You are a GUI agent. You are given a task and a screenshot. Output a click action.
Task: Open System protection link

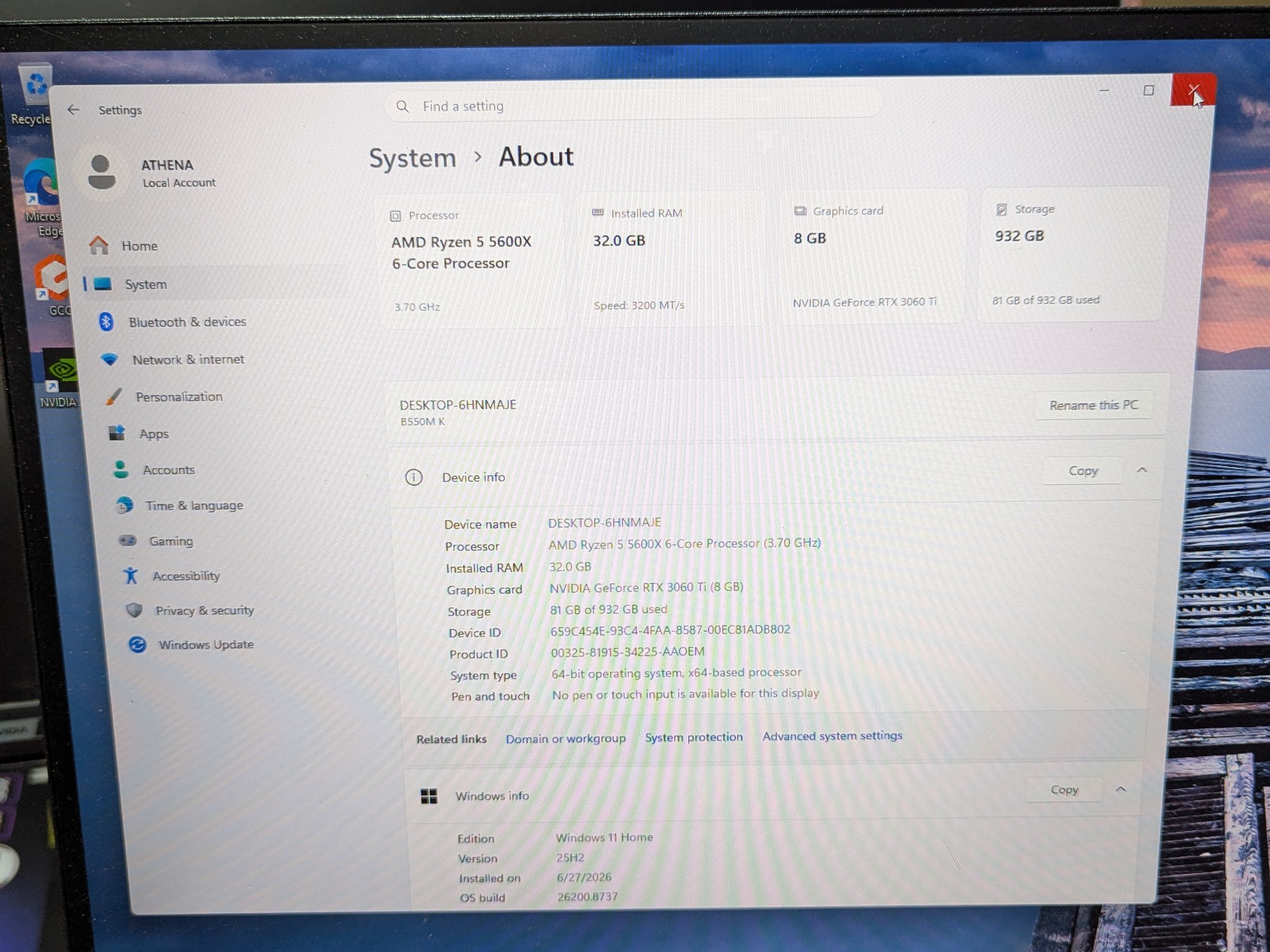coord(693,737)
